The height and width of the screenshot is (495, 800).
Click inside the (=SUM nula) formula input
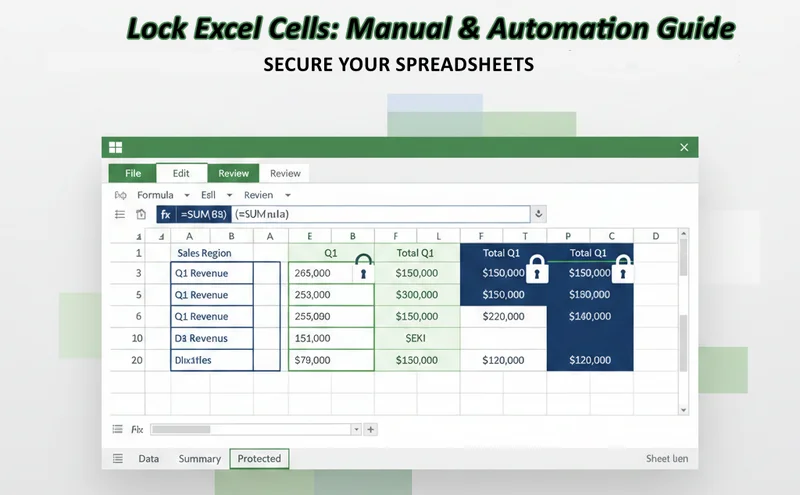coord(381,214)
